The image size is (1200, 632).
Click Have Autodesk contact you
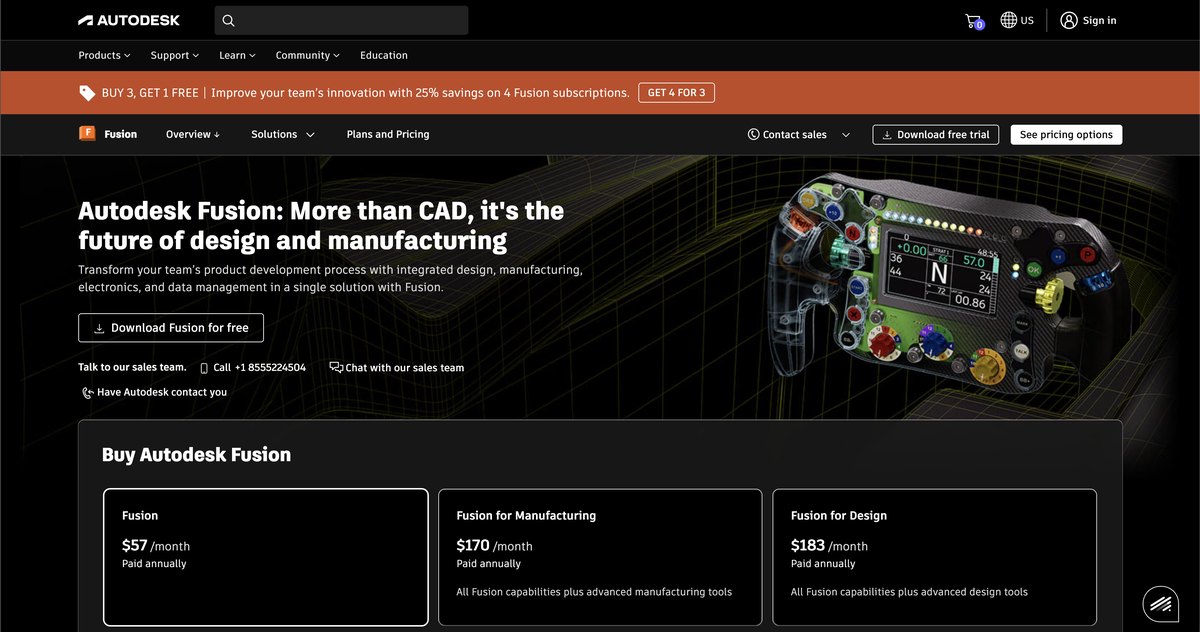[162, 392]
